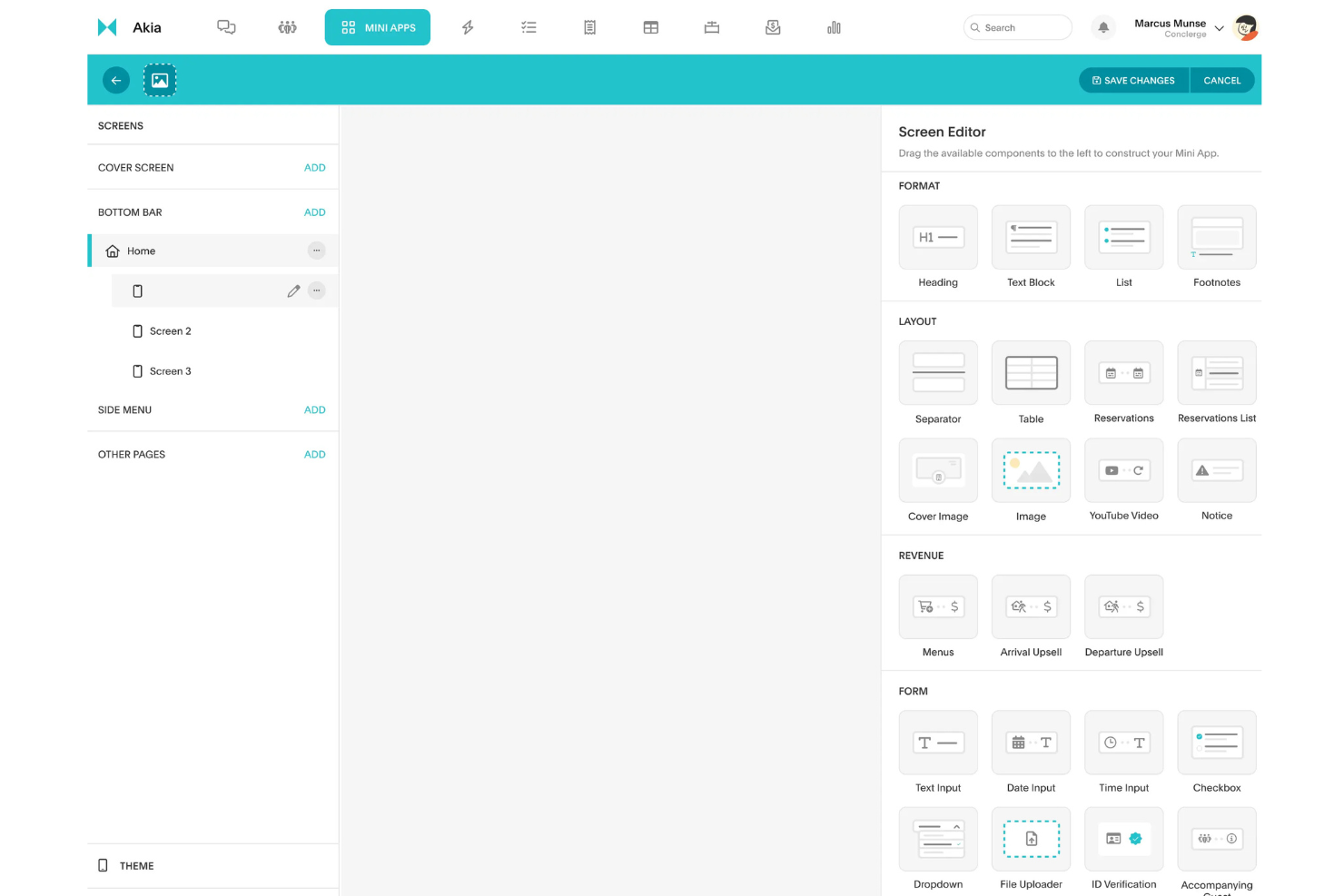
Task: Open the Messages icon in the top navigation
Action: pos(225,27)
